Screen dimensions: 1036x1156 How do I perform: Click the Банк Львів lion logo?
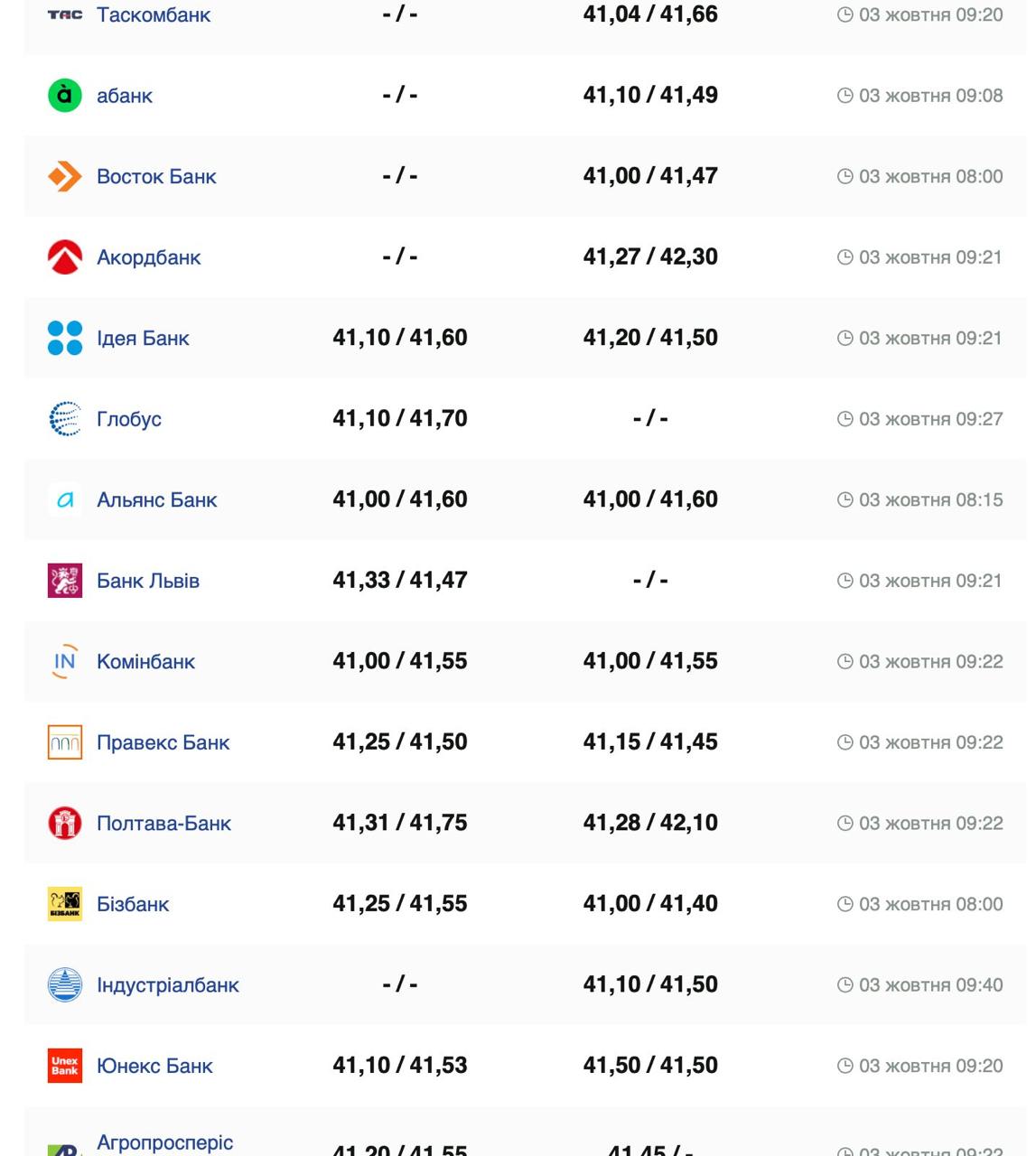64,581
